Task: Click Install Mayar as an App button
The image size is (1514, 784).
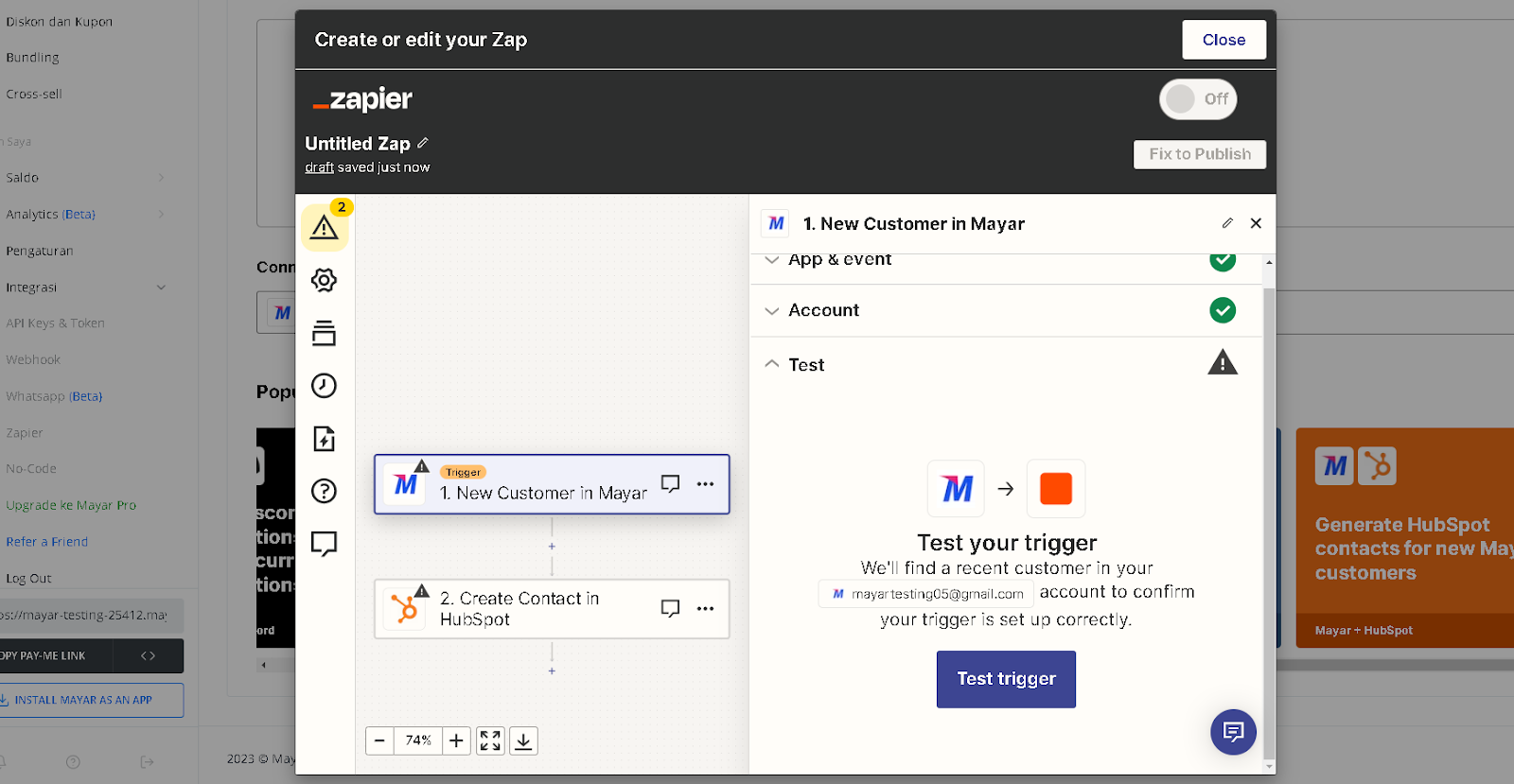Action: [91, 700]
